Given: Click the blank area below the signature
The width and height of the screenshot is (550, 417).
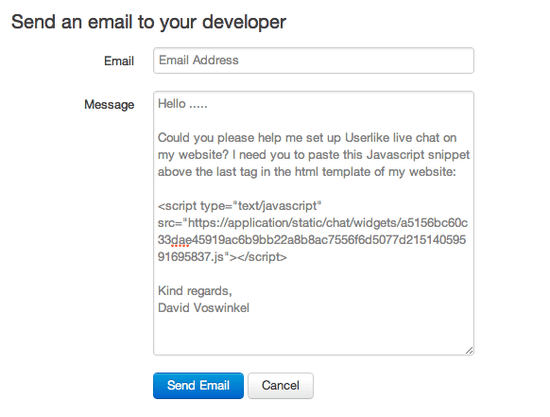Looking at the screenshot, I should coord(313,333).
